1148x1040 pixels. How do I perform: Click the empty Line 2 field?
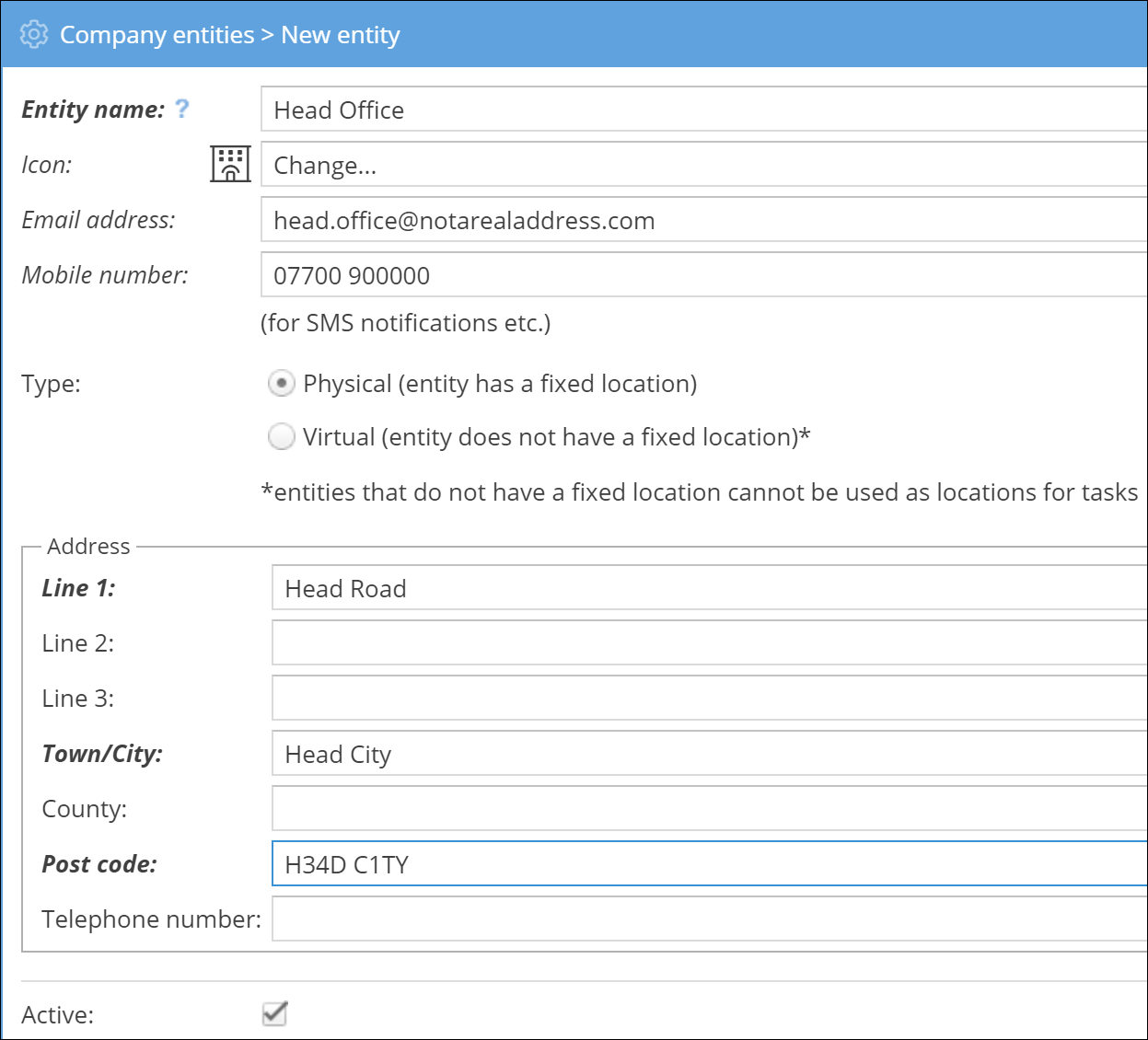[x=709, y=643]
